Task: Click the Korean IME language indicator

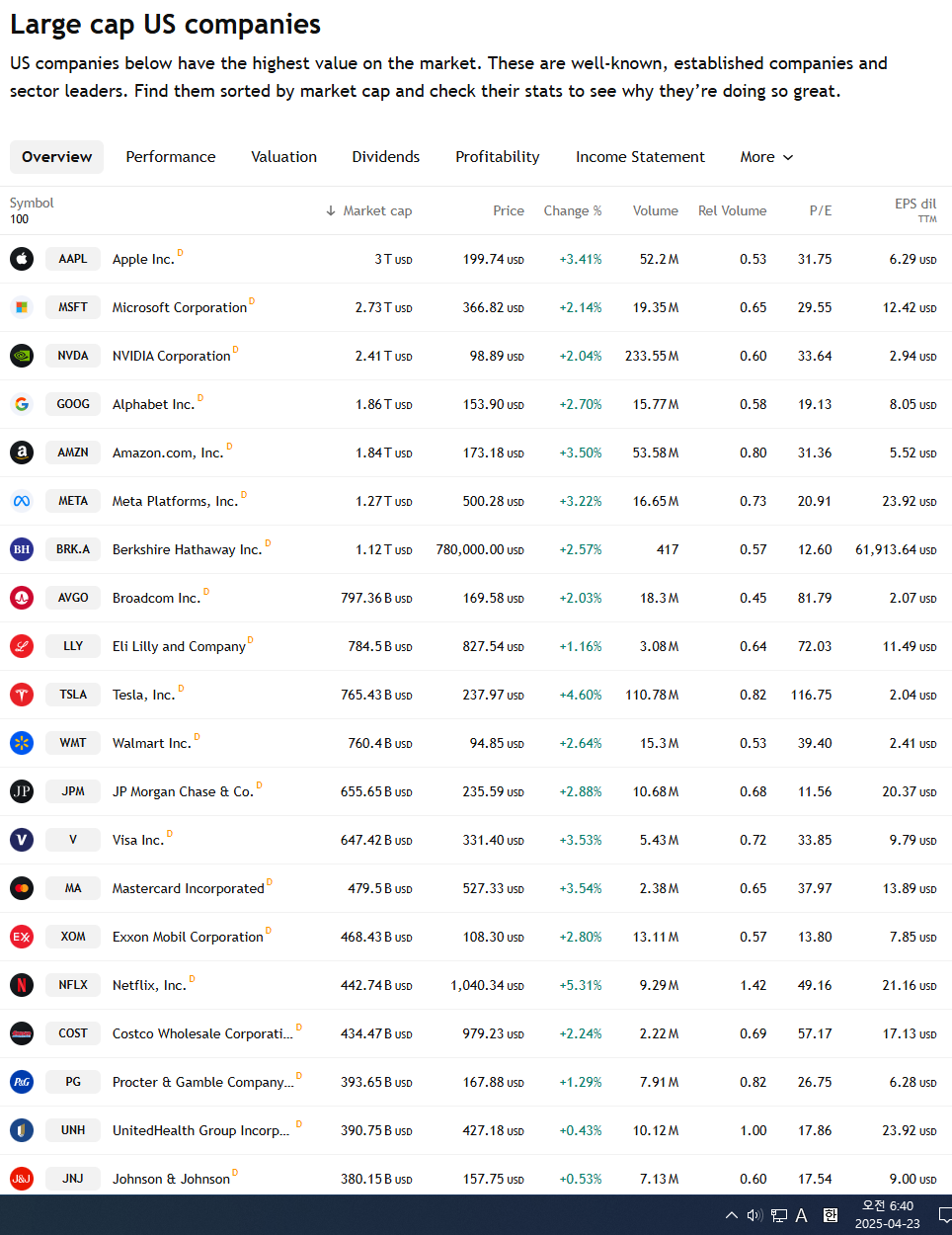Action: (x=831, y=1215)
